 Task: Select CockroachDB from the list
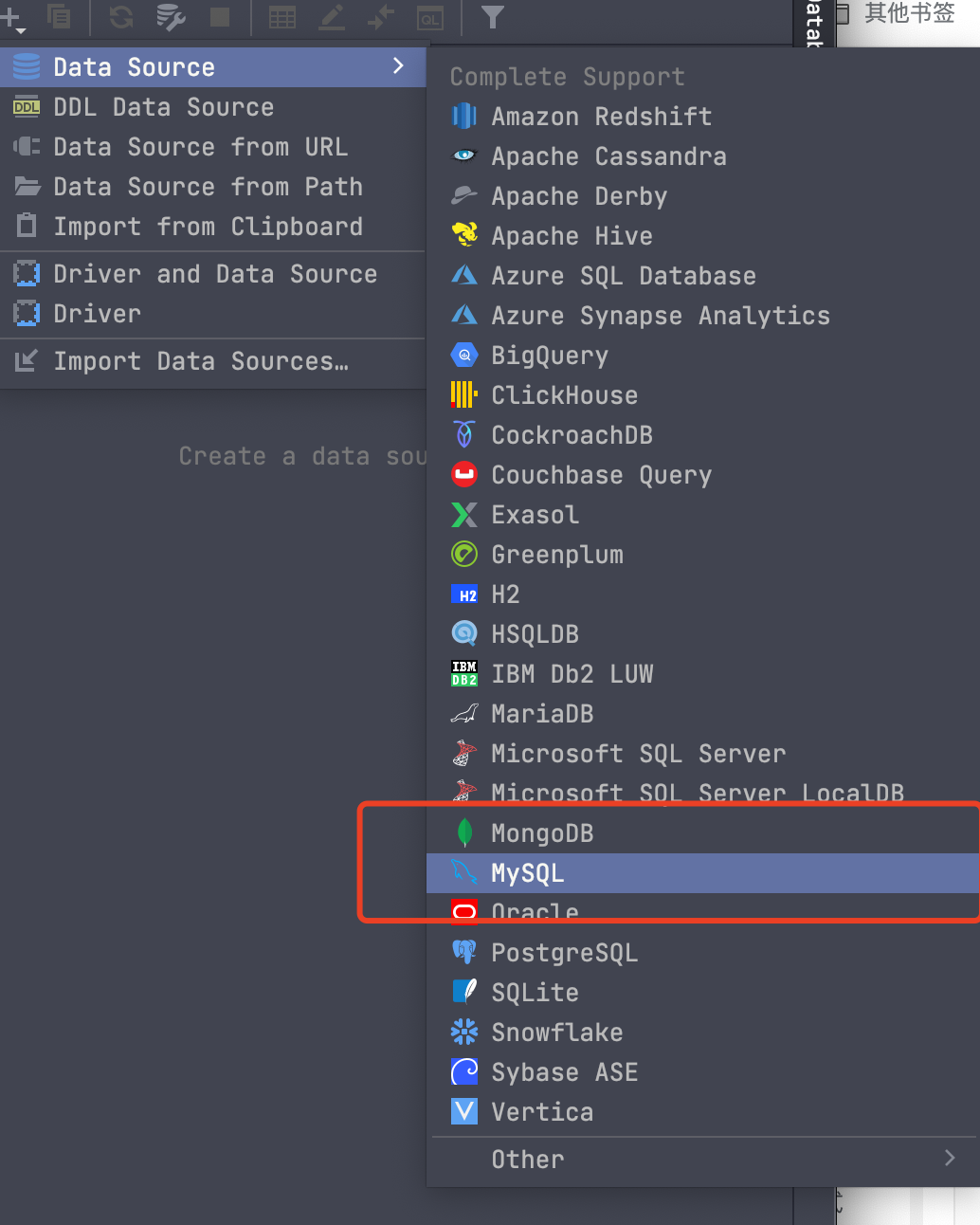(x=703, y=435)
